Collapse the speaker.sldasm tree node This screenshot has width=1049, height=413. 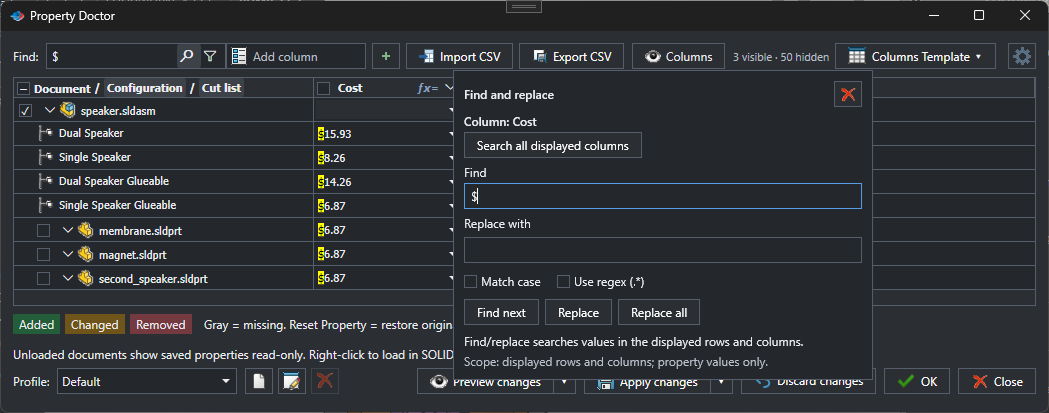point(50,110)
